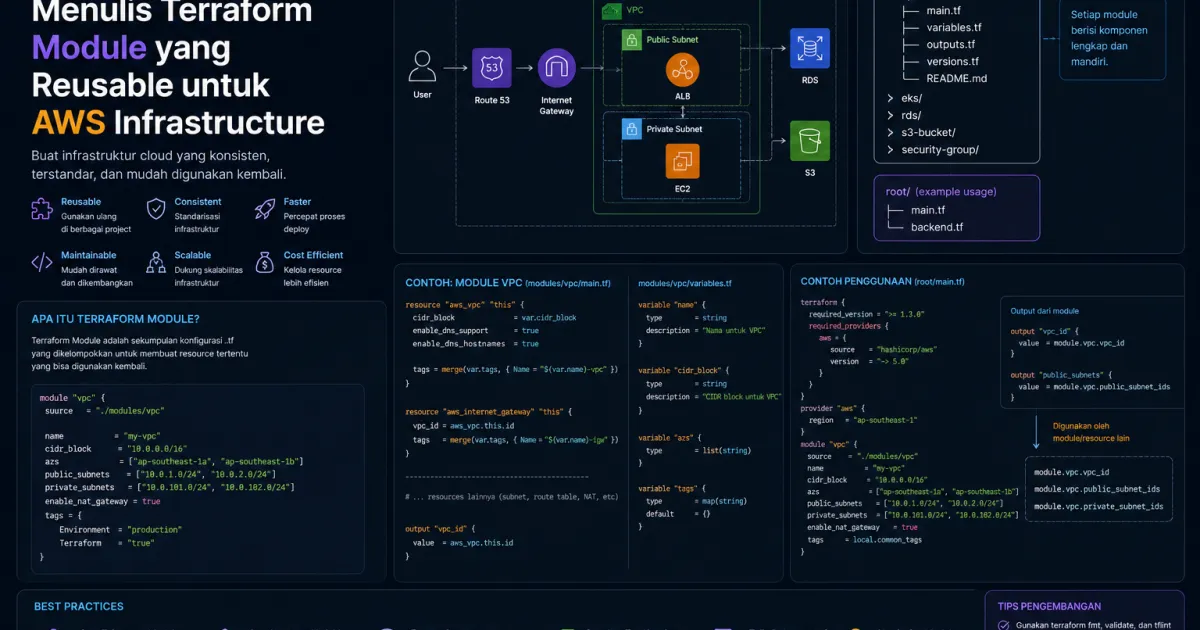Click the Maintainable feature title

[88, 255]
